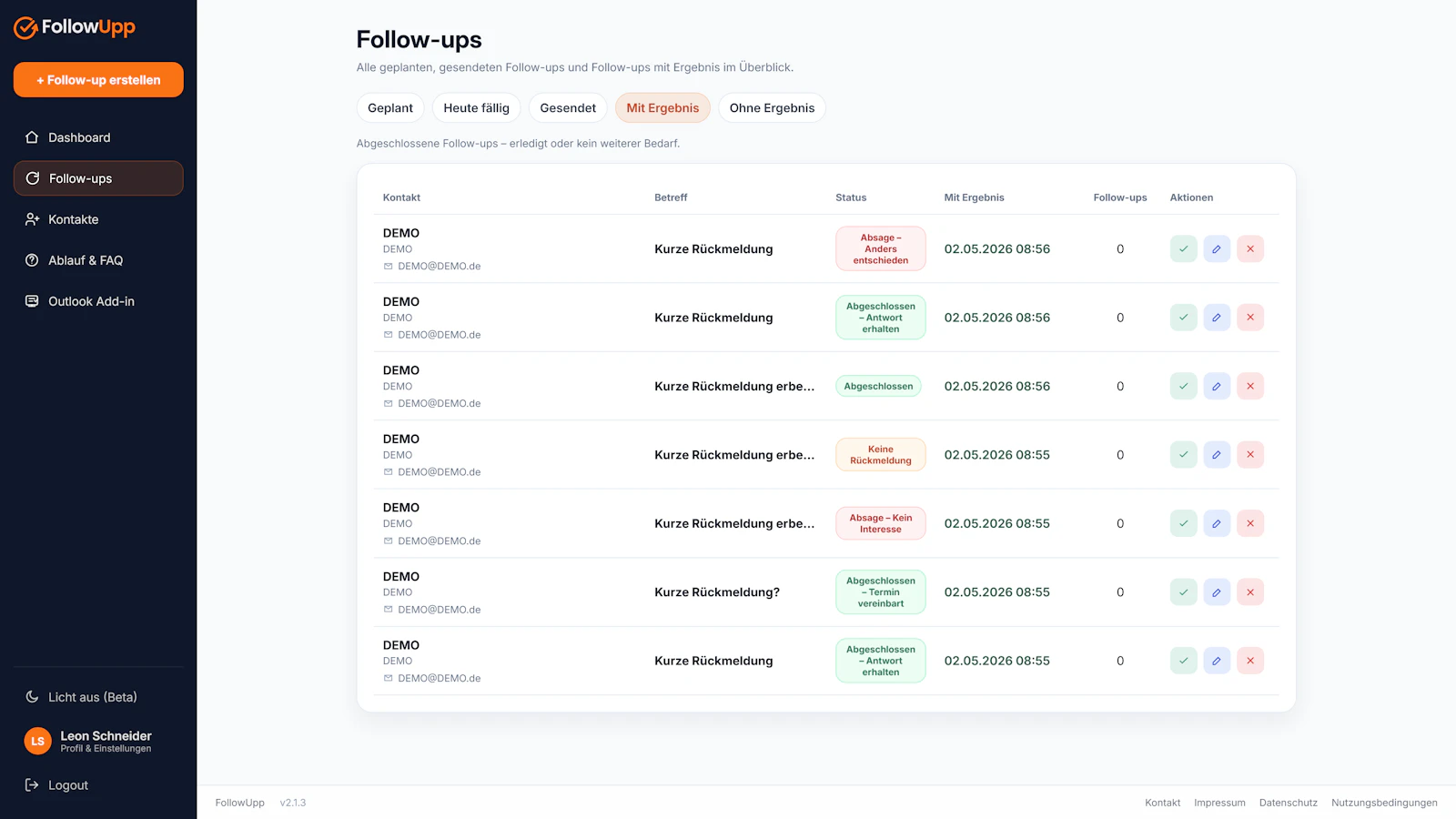Edit the 'Keine Rückmeldung' row
The width and height of the screenshot is (1456, 819).
click(x=1217, y=455)
